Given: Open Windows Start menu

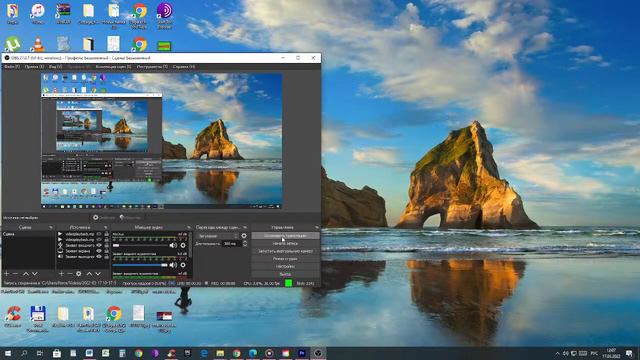Looking at the screenshot, I should (7, 353).
